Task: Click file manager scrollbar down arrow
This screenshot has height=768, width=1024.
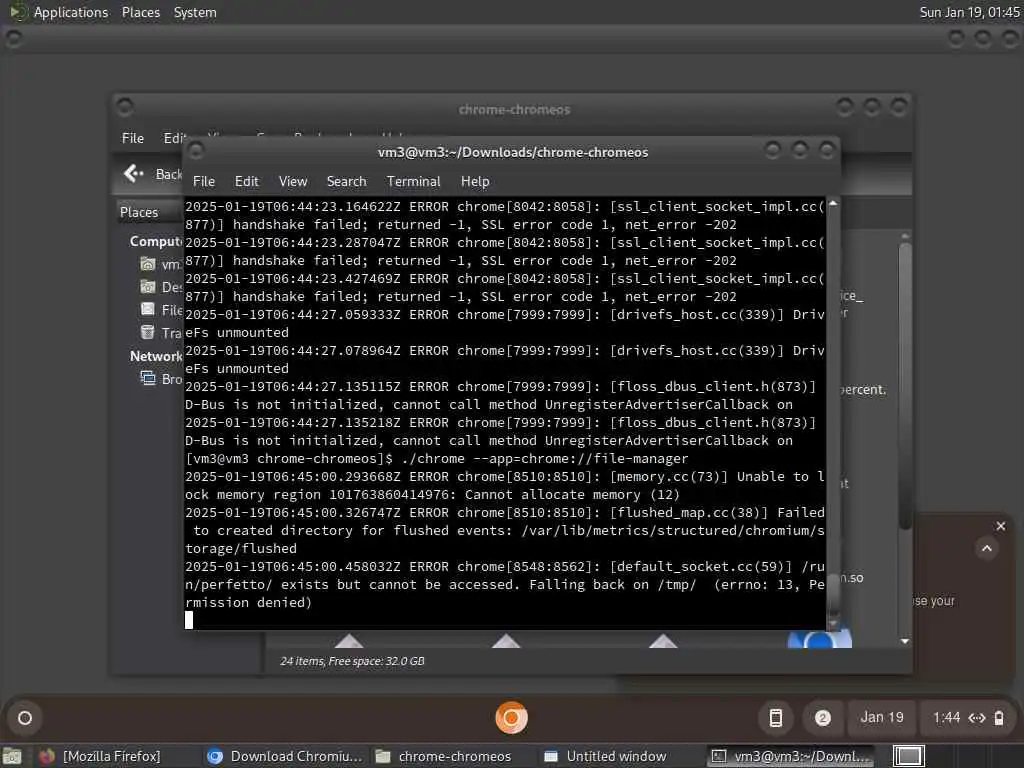Action: pos(904,641)
